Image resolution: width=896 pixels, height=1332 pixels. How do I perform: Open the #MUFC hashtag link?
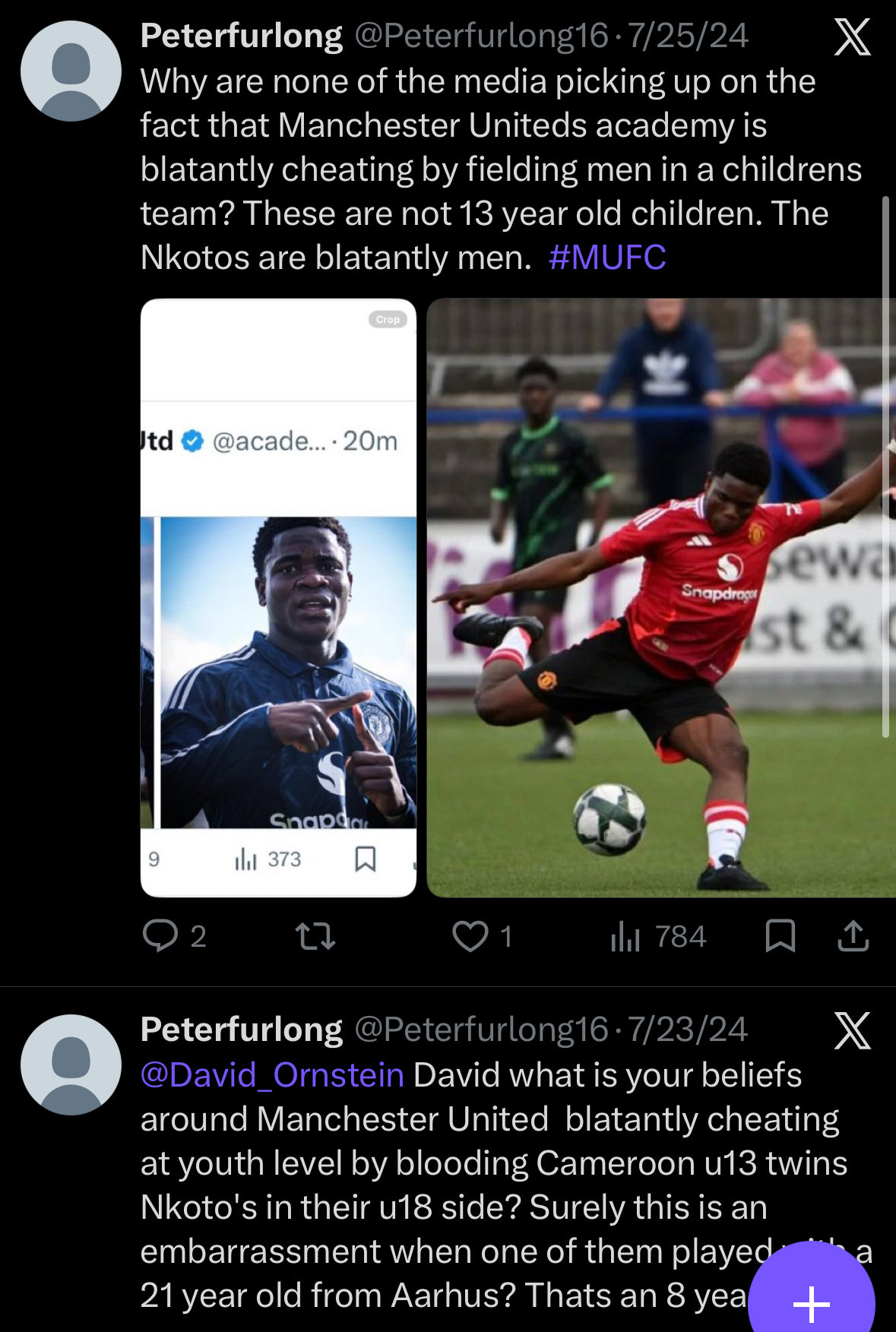point(607,258)
